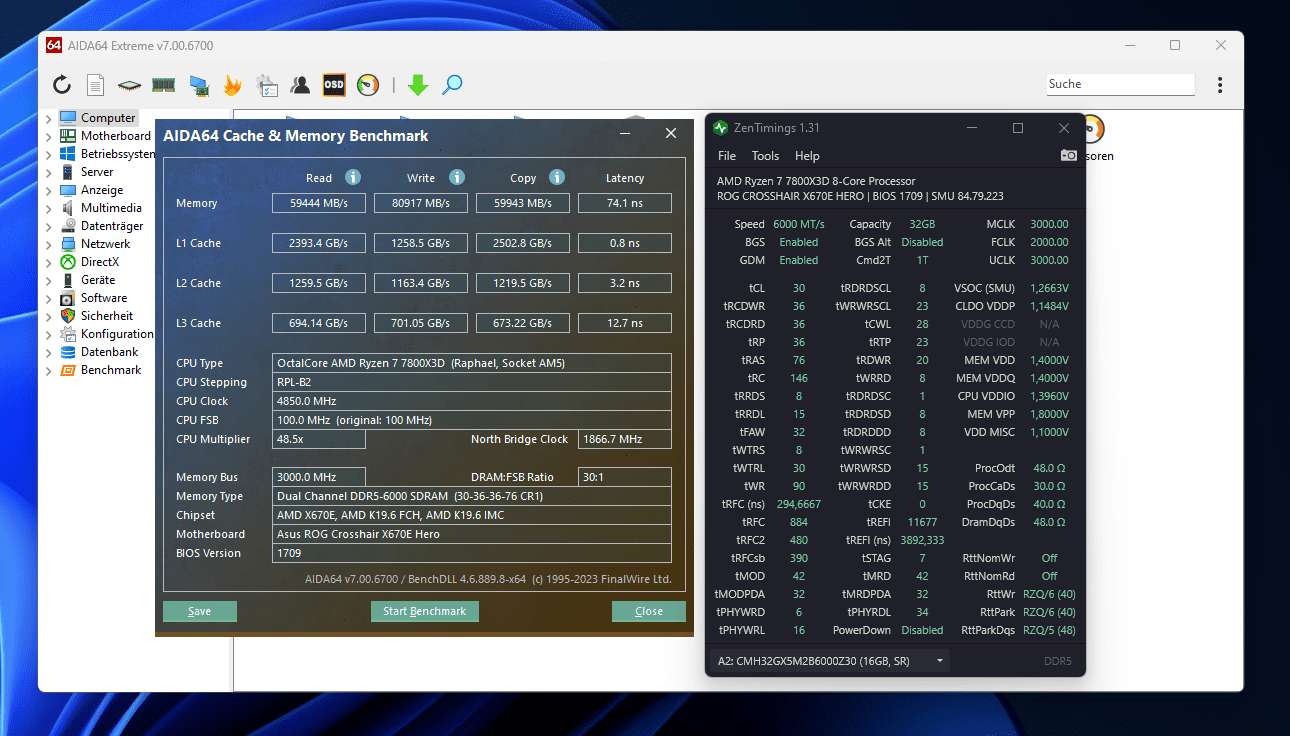Click the AIDA64 red 64 logo

(x=54, y=45)
